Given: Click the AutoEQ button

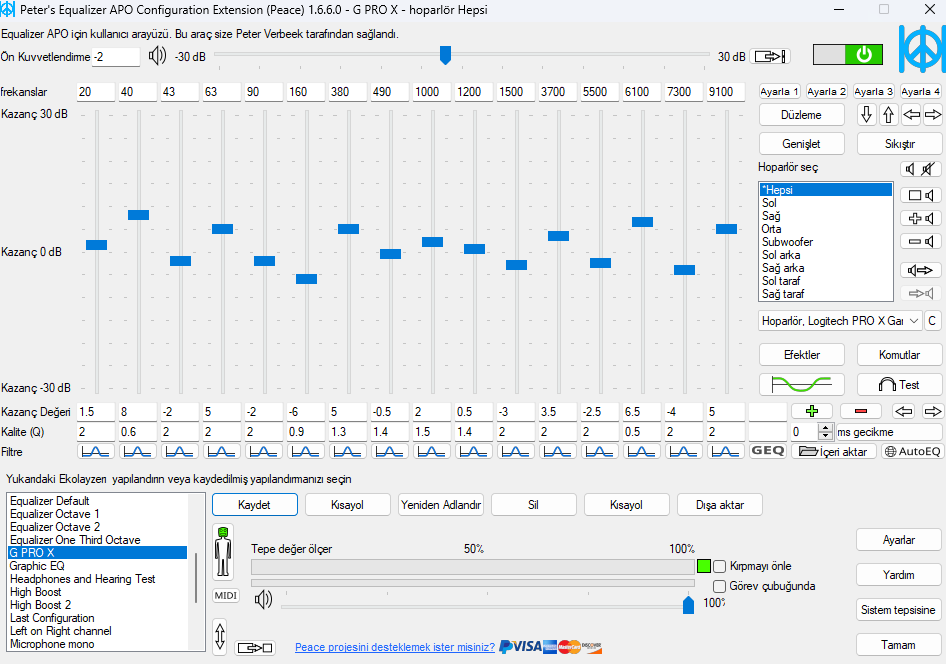Looking at the screenshot, I should pos(912,451).
